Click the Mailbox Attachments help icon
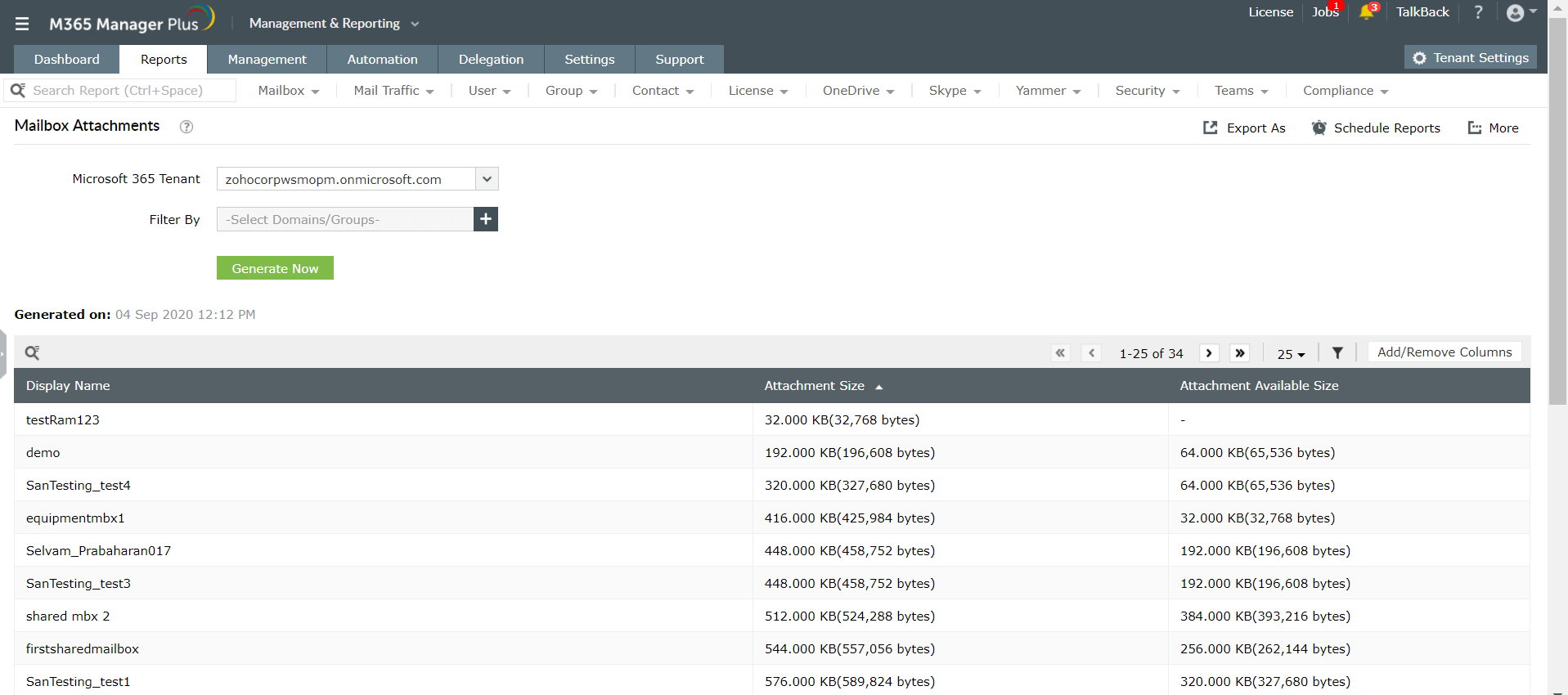Screen dimensions: 1568x695 pyautogui.click(x=186, y=127)
